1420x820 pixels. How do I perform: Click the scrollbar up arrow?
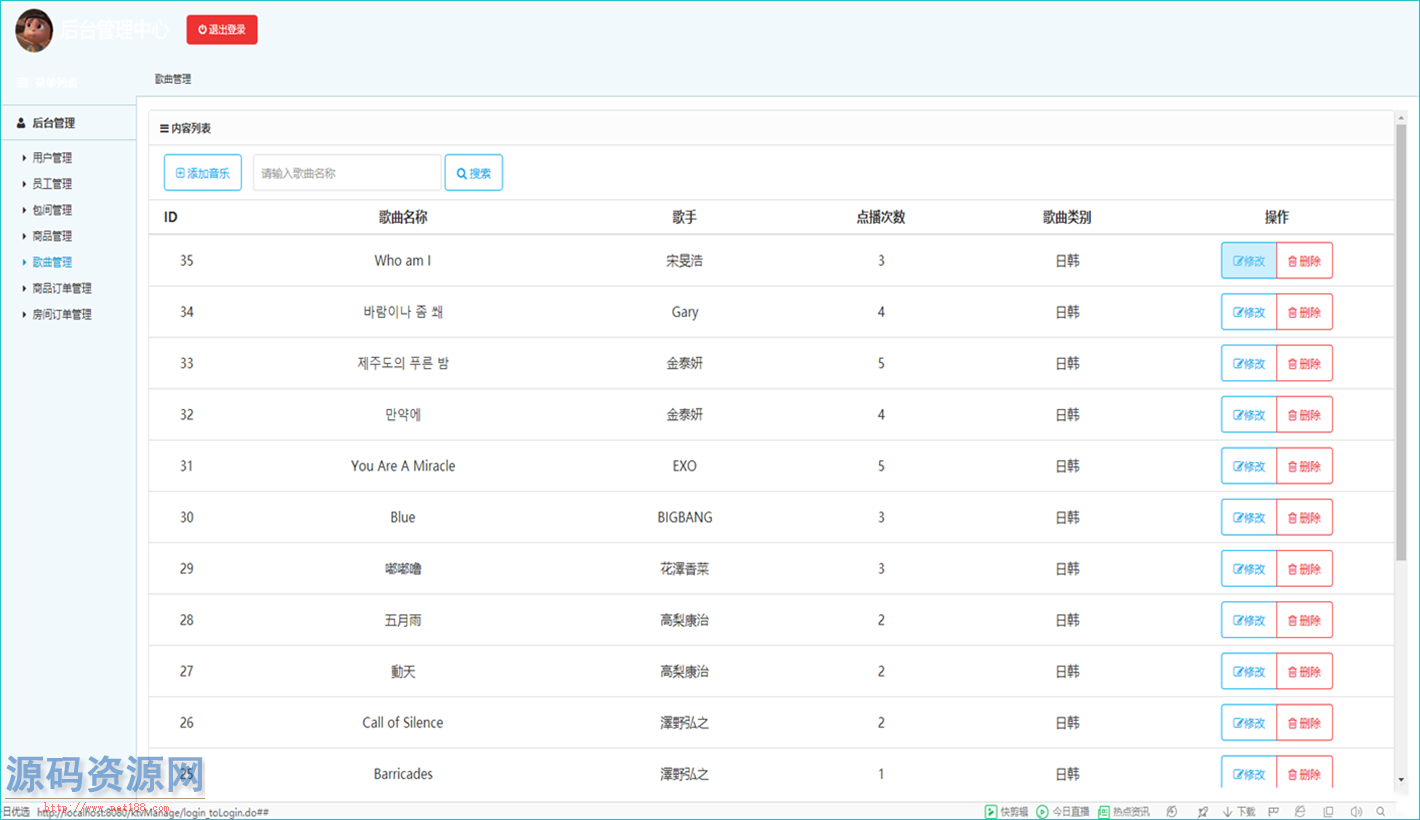coord(1401,117)
